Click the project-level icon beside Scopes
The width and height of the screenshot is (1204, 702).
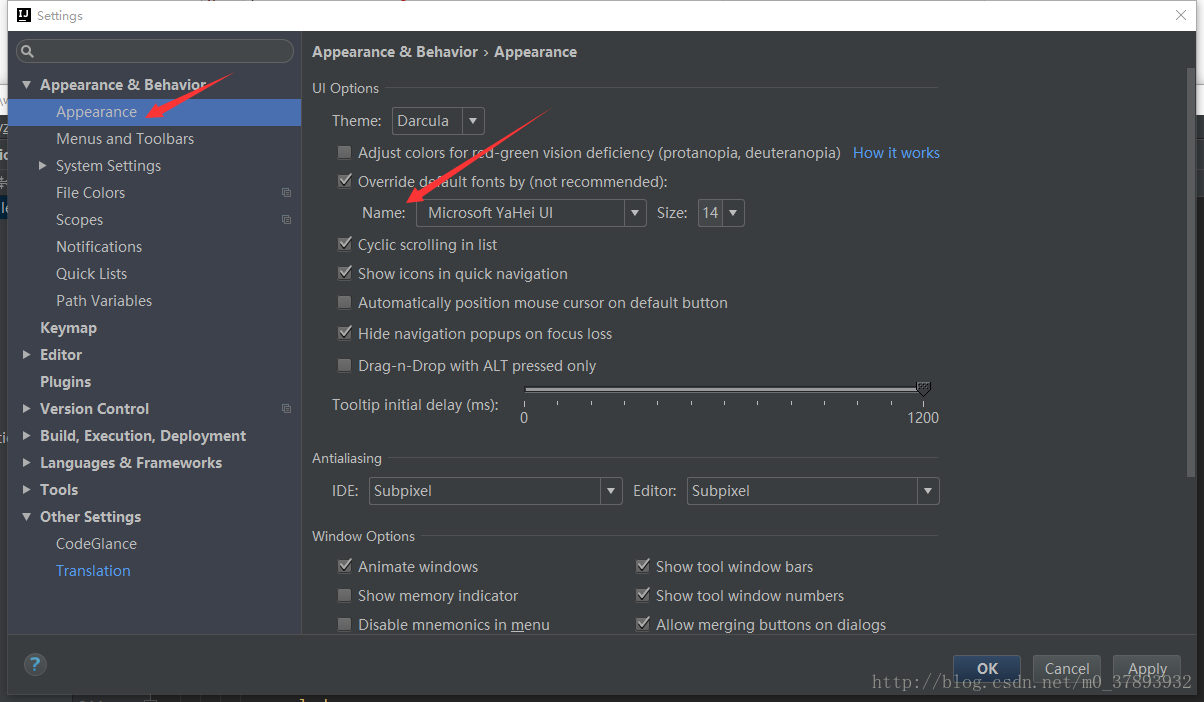(286, 220)
